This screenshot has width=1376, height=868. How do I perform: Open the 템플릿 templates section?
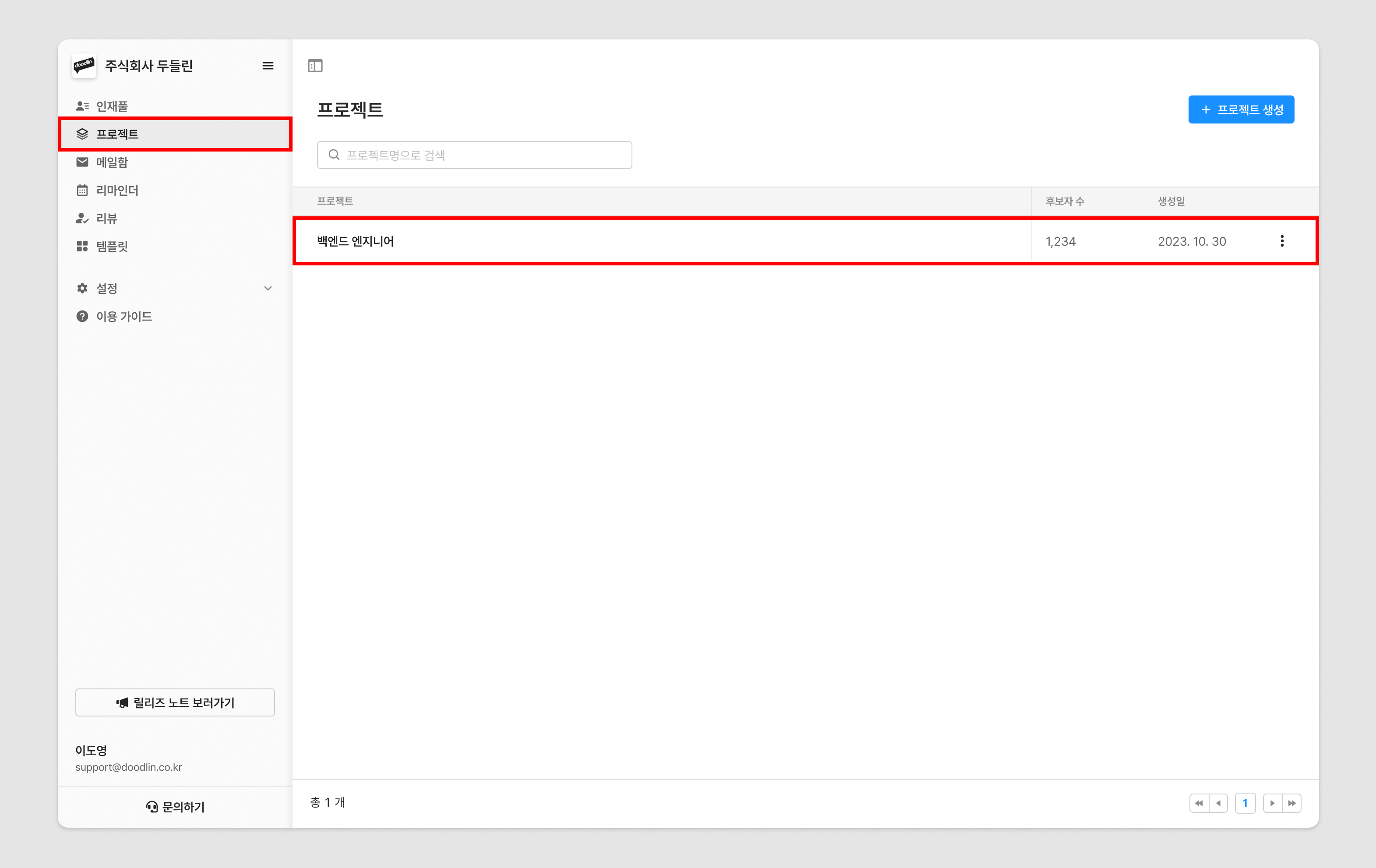tap(112, 246)
